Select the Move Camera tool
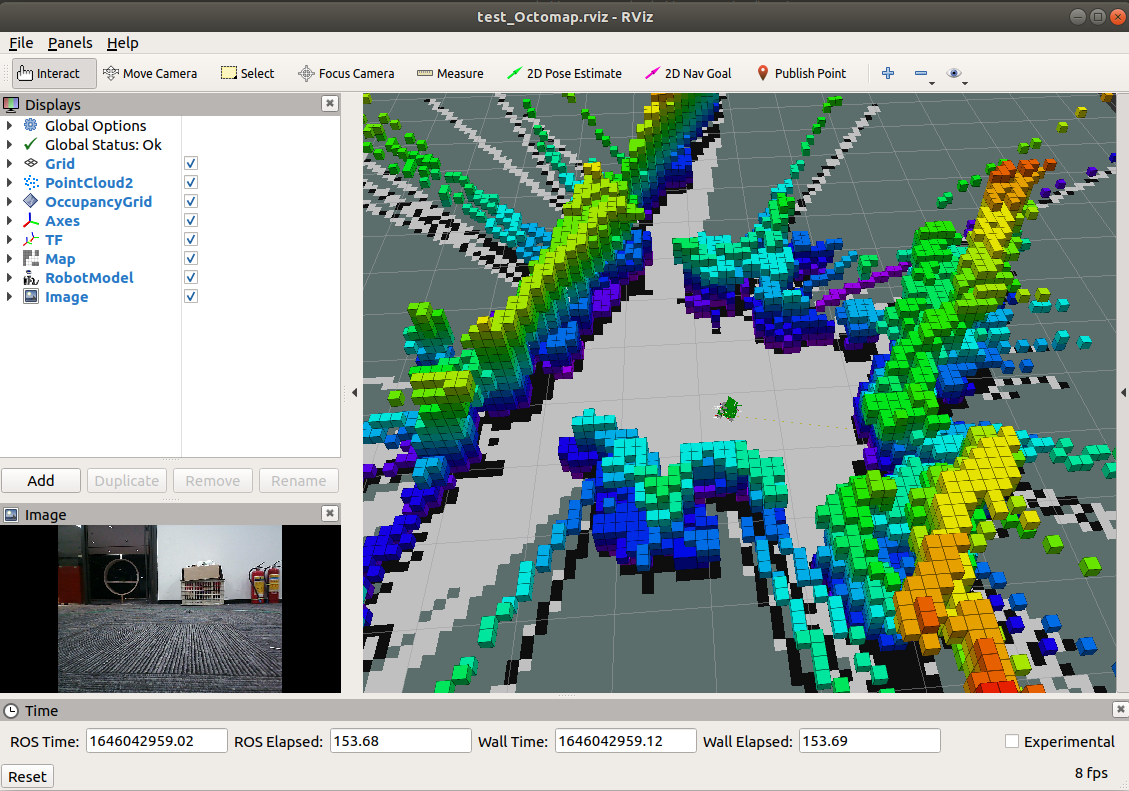Image resolution: width=1129 pixels, height=791 pixels. 150,73
